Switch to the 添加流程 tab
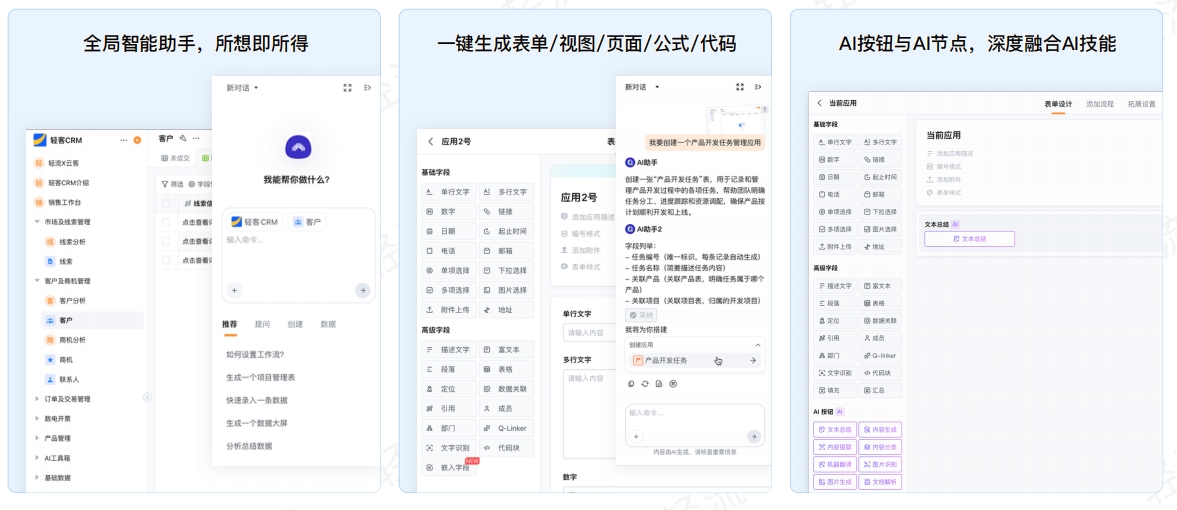This screenshot has width=1177, height=510. click(1099, 103)
